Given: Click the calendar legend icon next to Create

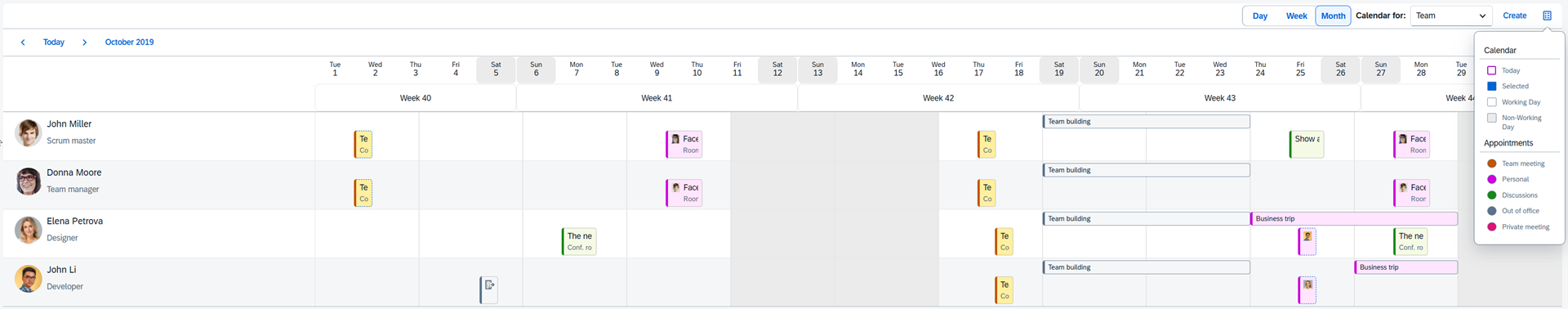Looking at the screenshot, I should coord(1547,16).
